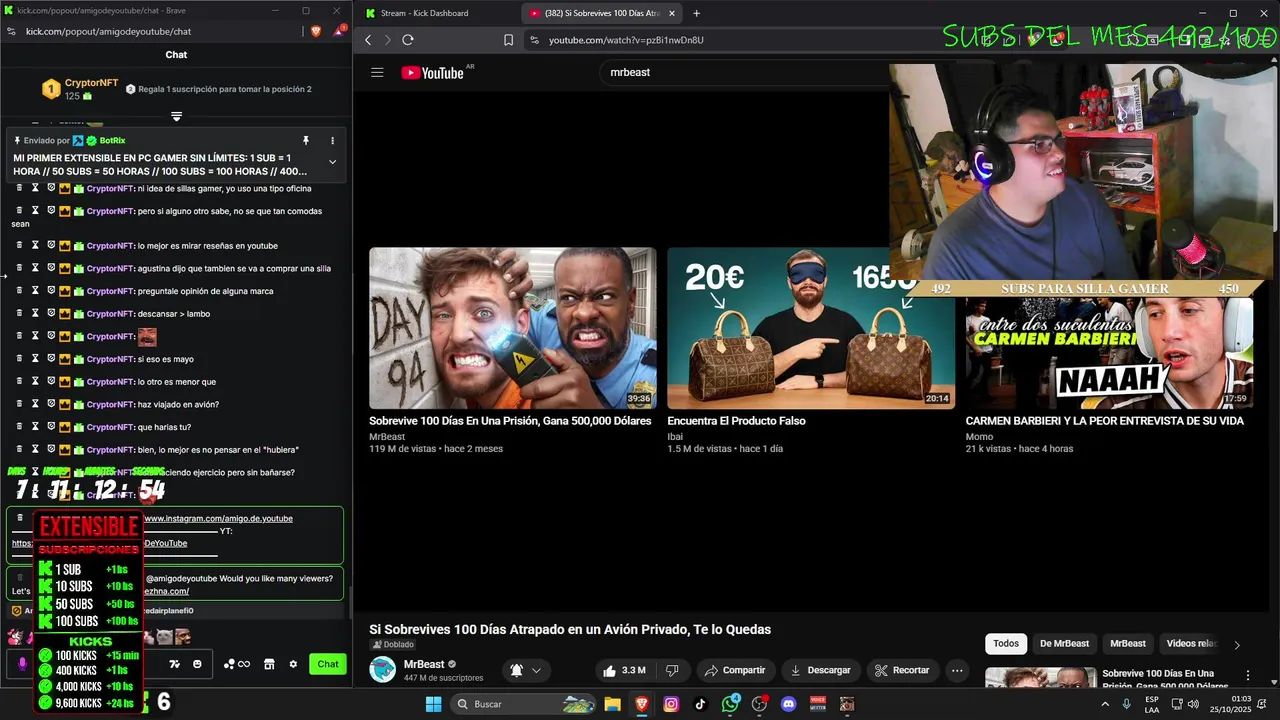Viewport: 1280px width, 720px height.
Task: Dislike the MrBeast video
Action: [x=672, y=670]
